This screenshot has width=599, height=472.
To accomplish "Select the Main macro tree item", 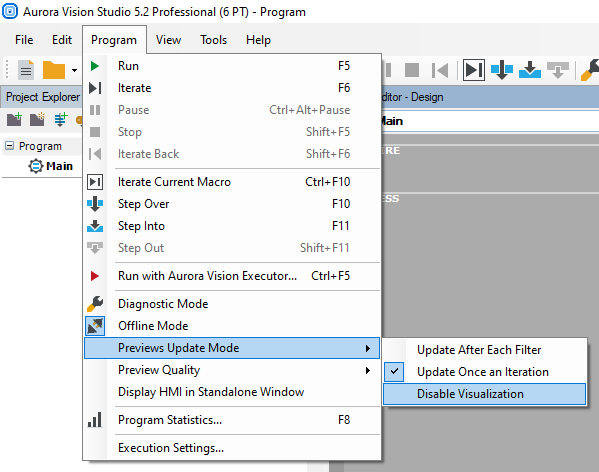I will (59, 166).
